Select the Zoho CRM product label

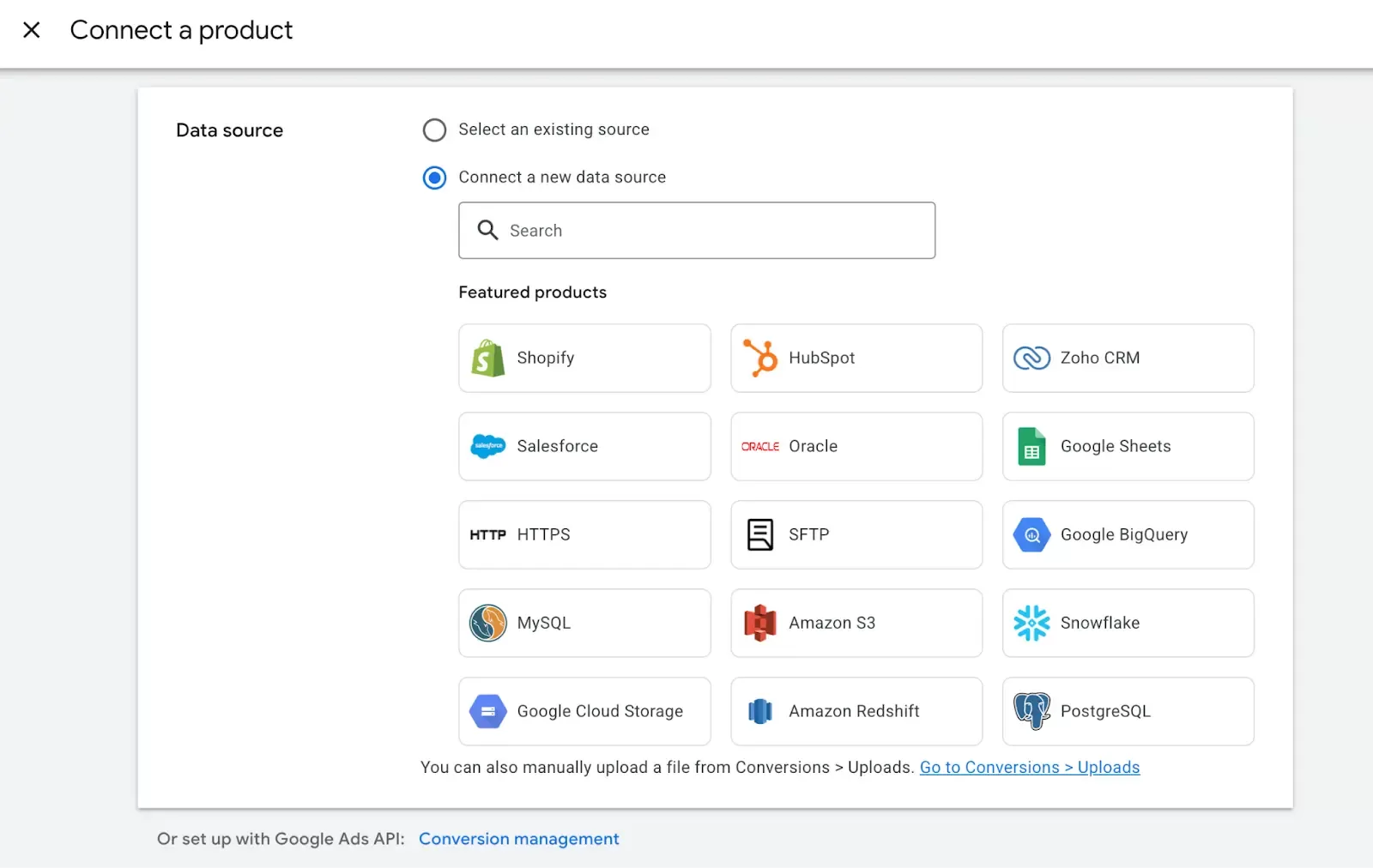click(1100, 358)
